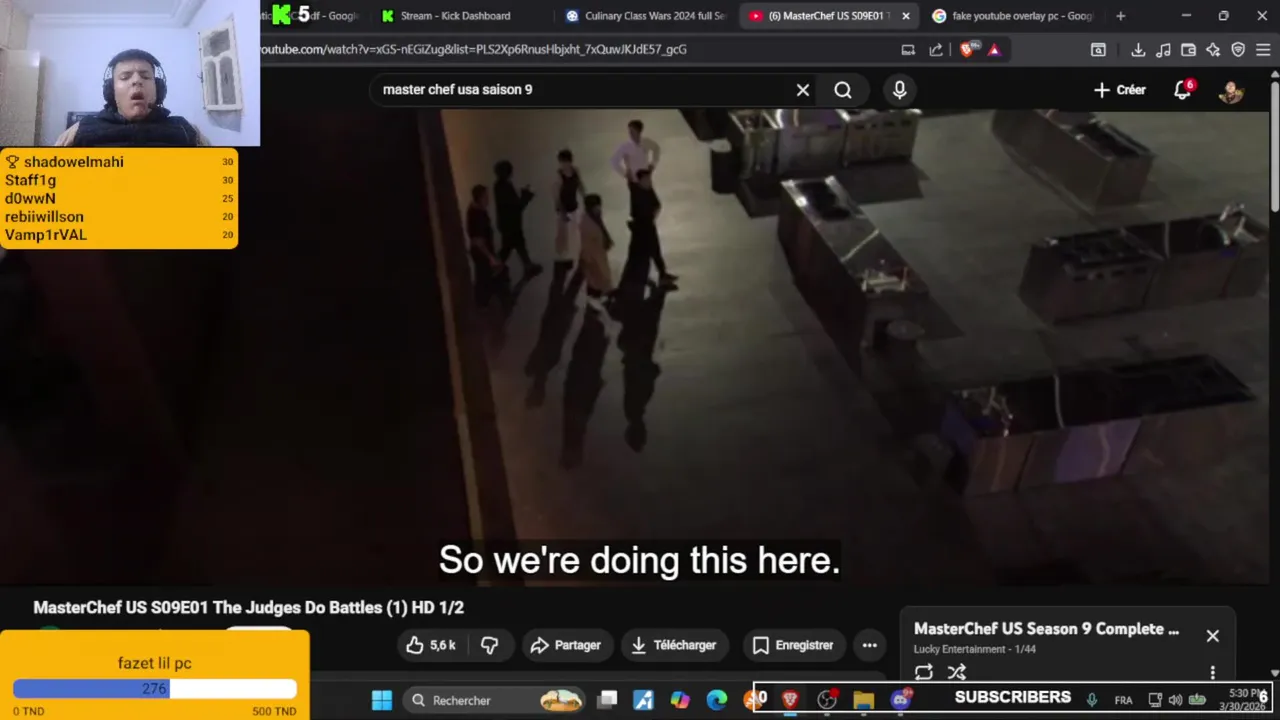Click the taskbar Rechercher search box
Viewport: 1280px width, 720px height.
click(495, 700)
